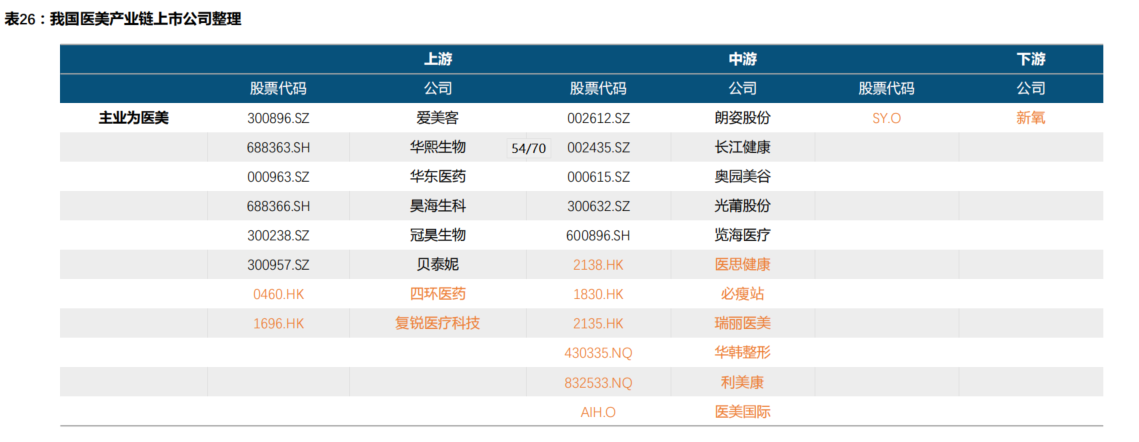Screen dimensions: 1139x442
Task: Select company name 昊海生科
Action: (438, 206)
